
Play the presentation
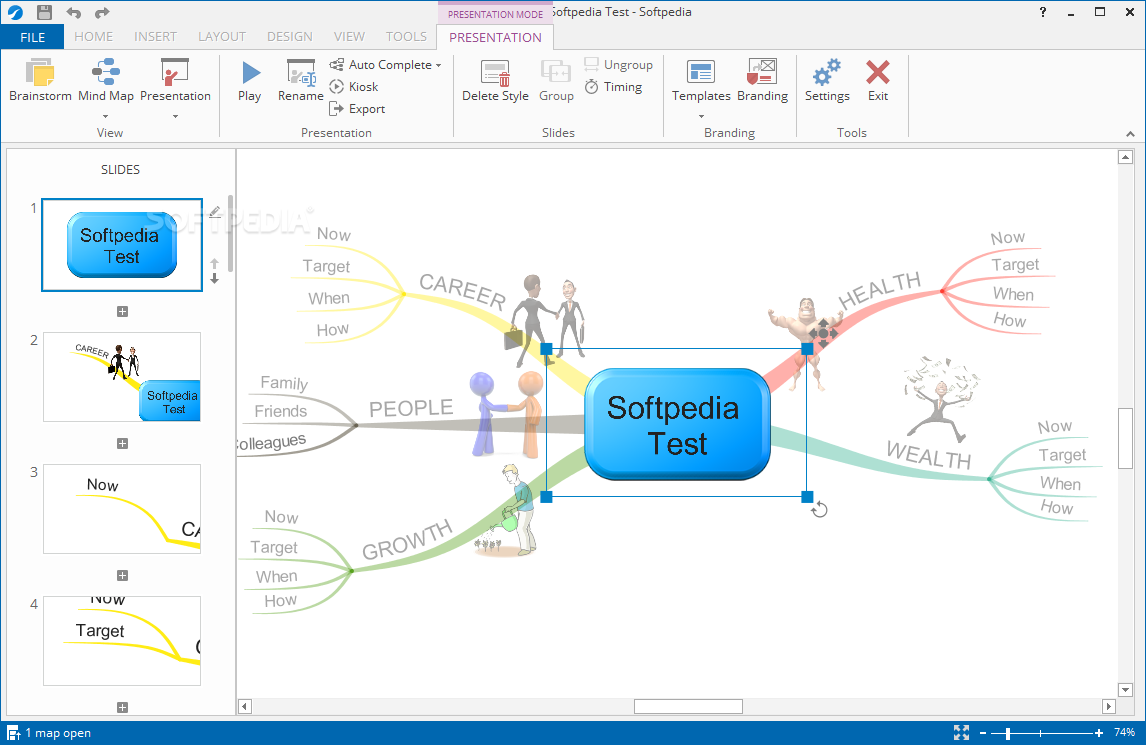pyautogui.click(x=250, y=80)
